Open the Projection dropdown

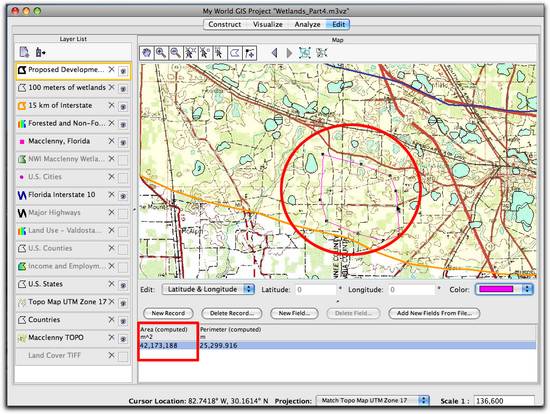click(372, 400)
